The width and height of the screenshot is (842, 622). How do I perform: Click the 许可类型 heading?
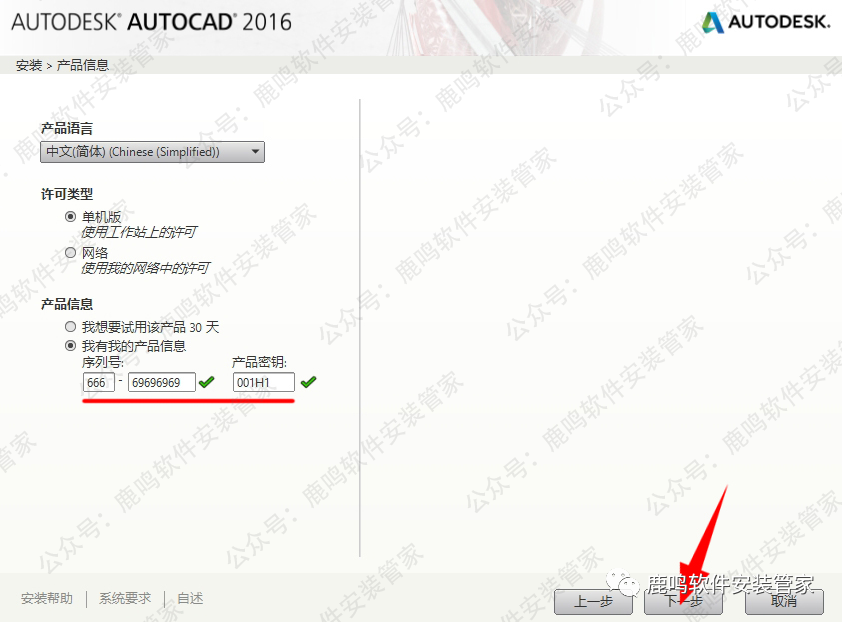[x=67, y=194]
